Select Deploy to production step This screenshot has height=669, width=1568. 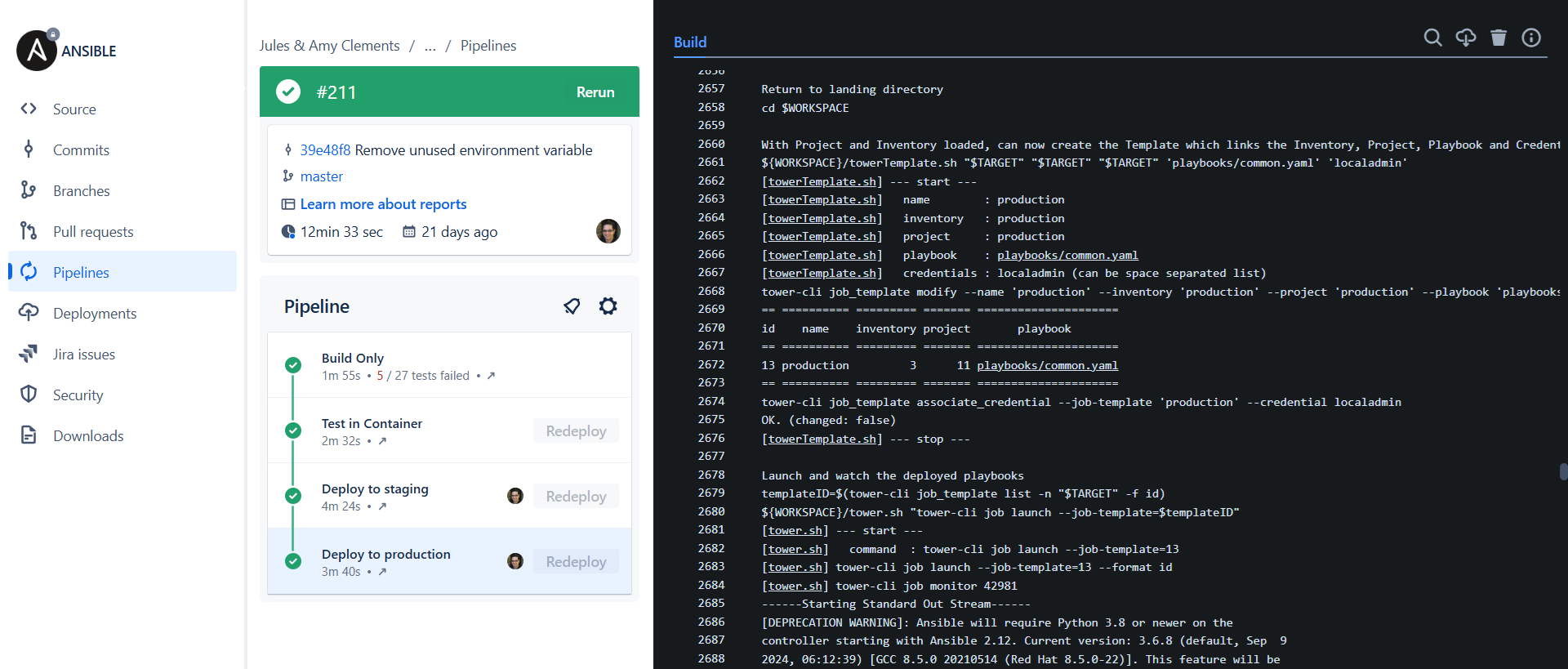449,561
